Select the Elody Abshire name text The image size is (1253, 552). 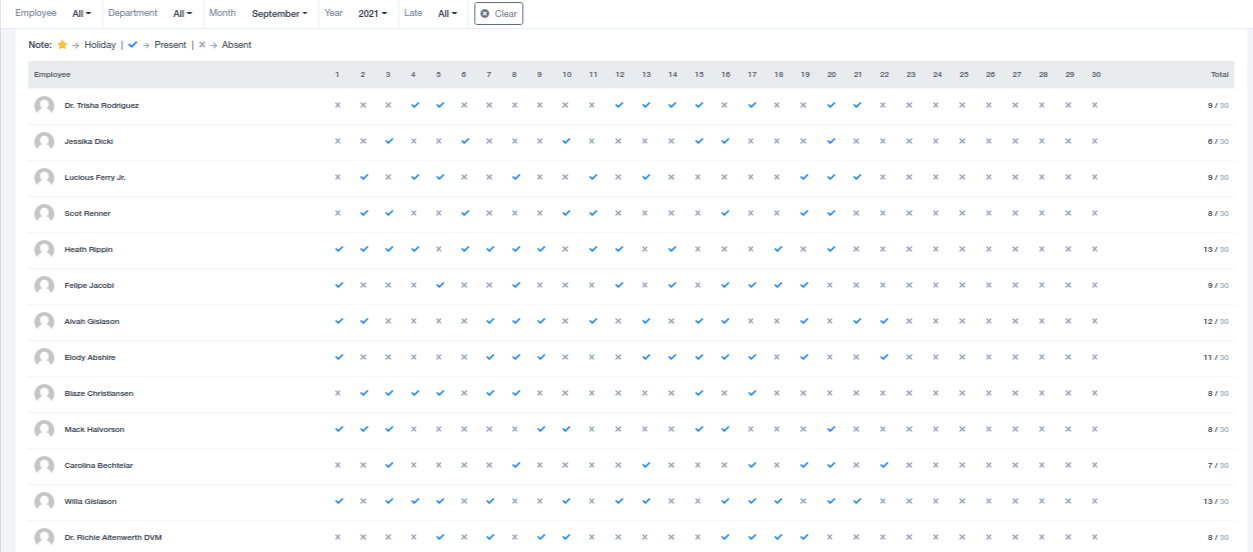(90, 358)
